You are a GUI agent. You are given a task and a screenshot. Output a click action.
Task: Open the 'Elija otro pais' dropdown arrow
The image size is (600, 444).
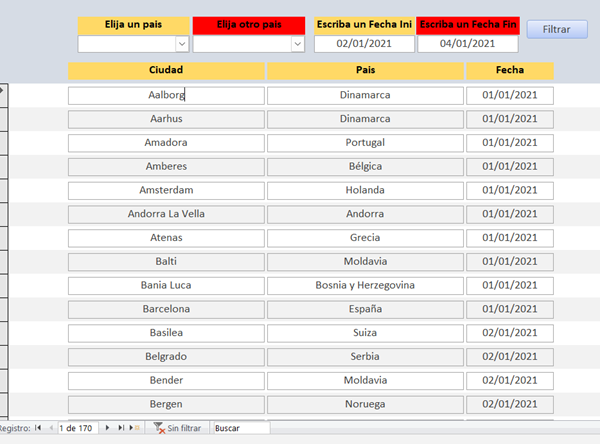[297, 44]
